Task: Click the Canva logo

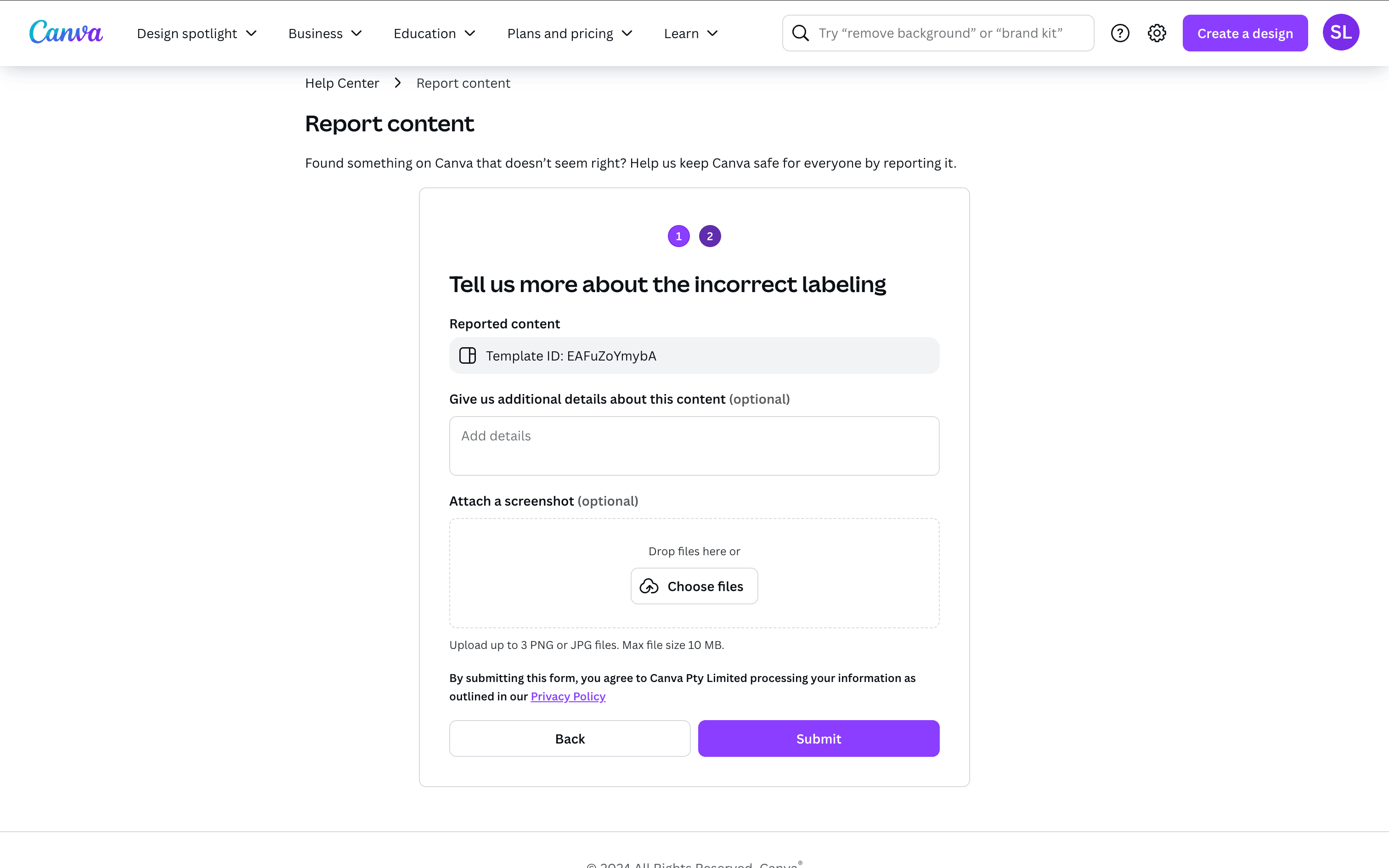Action: point(66,33)
